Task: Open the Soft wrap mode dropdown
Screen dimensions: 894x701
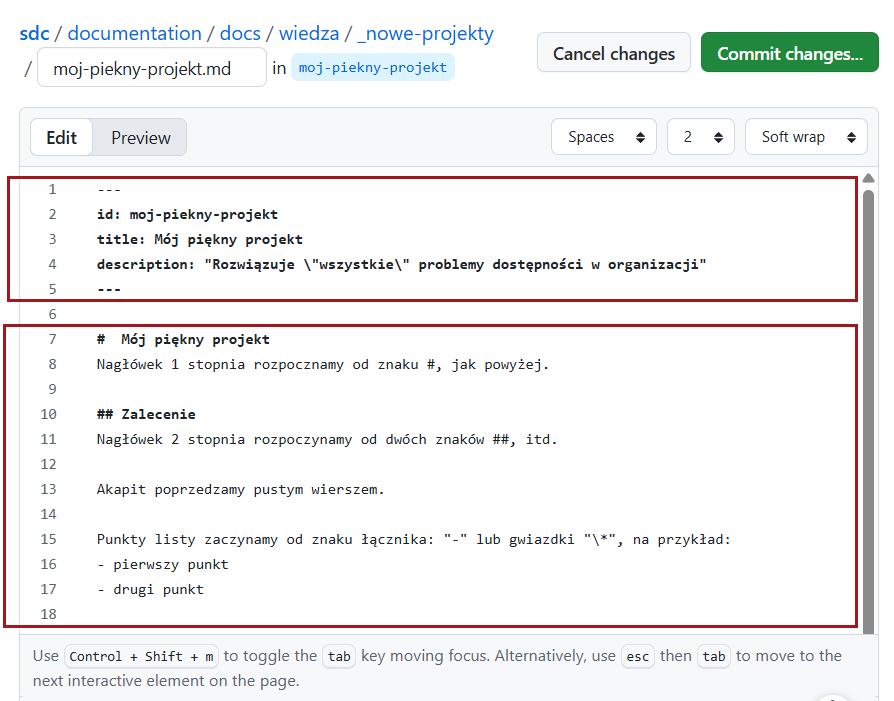Action: click(x=805, y=137)
